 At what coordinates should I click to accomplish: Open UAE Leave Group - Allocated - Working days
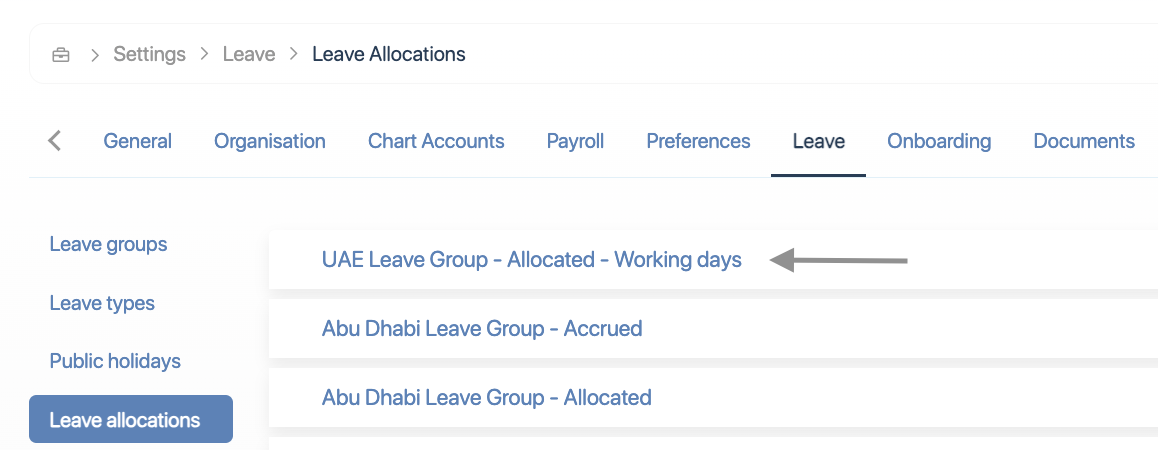pyautogui.click(x=531, y=260)
